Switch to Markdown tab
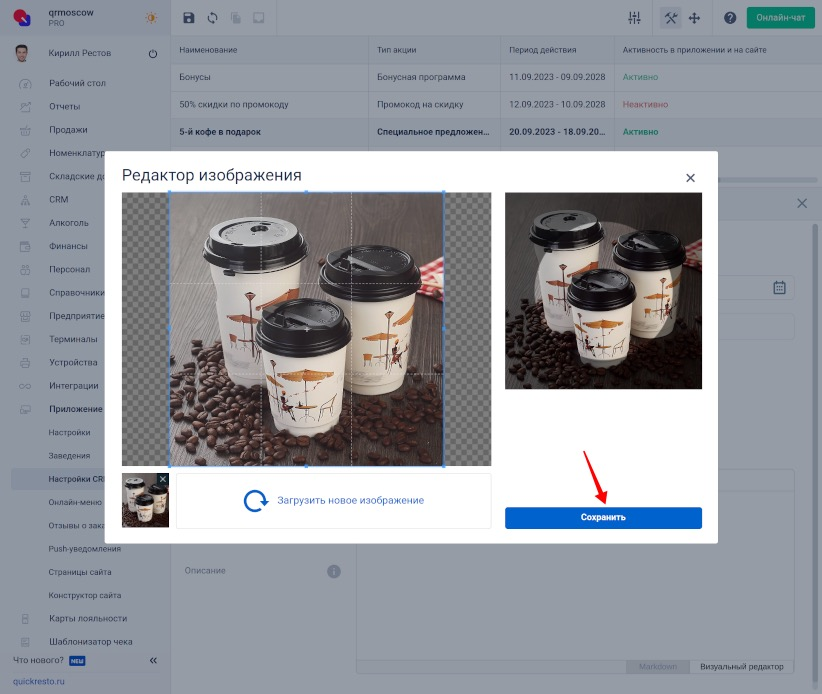Screen dimensions: 822x694 coord(657,666)
